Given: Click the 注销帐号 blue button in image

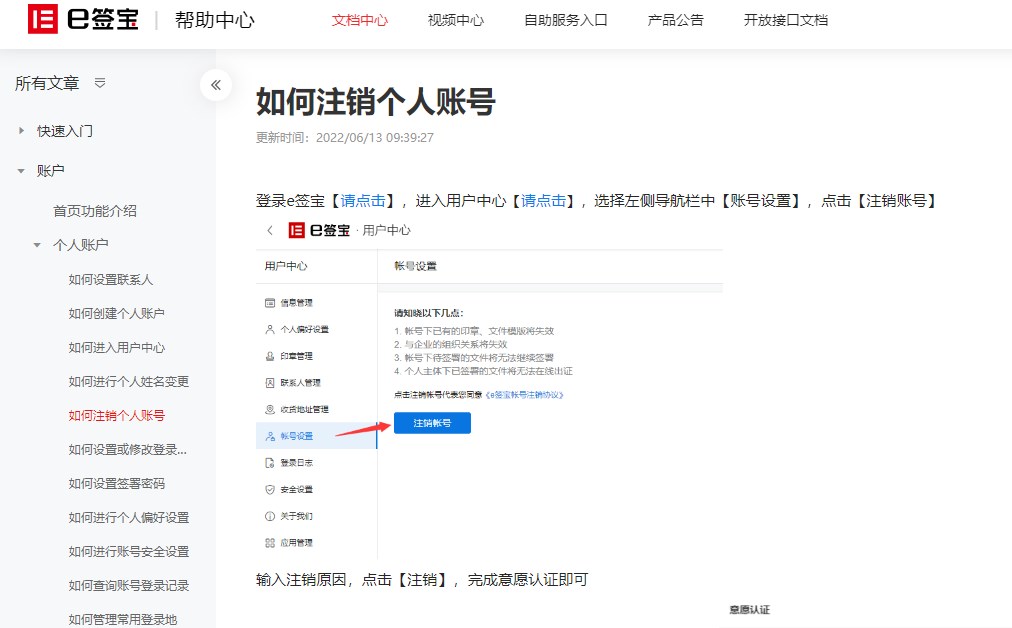Looking at the screenshot, I should point(432,423).
